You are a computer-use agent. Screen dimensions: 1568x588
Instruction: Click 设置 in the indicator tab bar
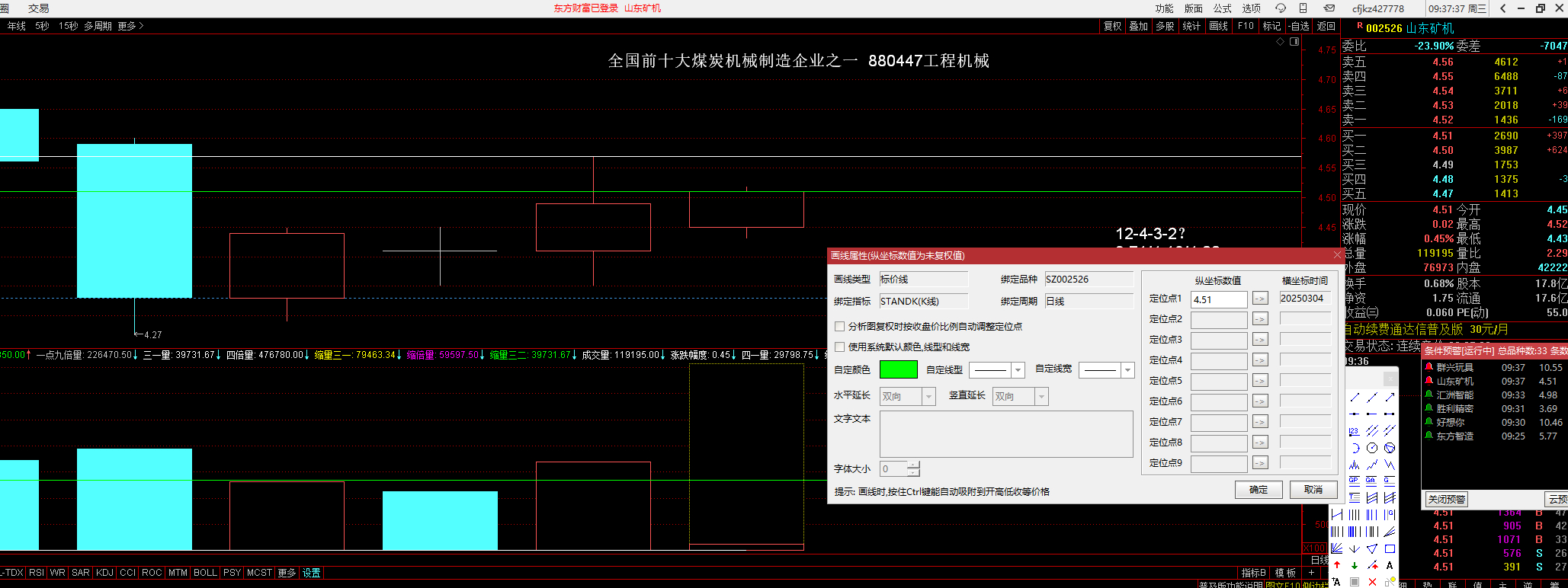(311, 573)
